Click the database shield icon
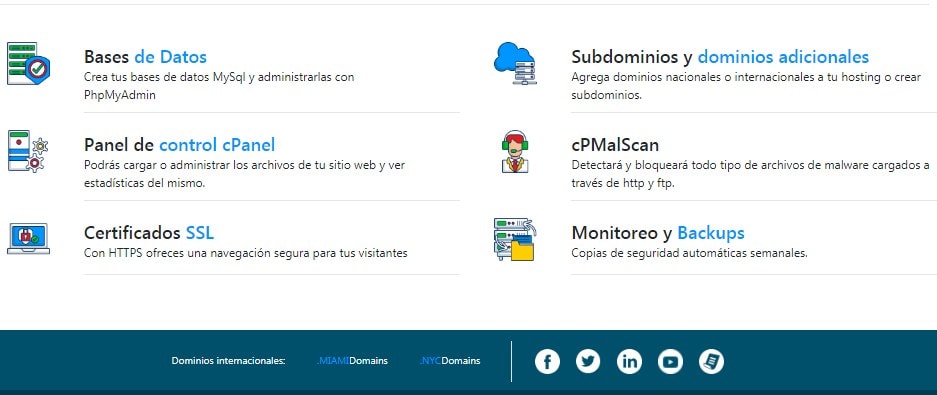Screen dimensions: 937x395 (28, 63)
